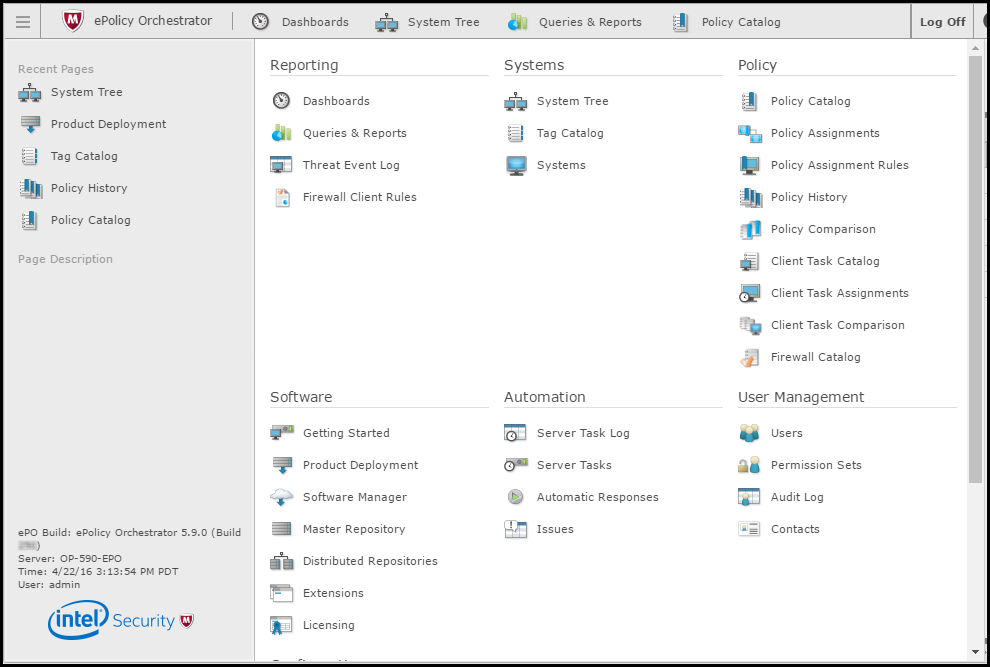Click the Log Off button

[x=943, y=22]
